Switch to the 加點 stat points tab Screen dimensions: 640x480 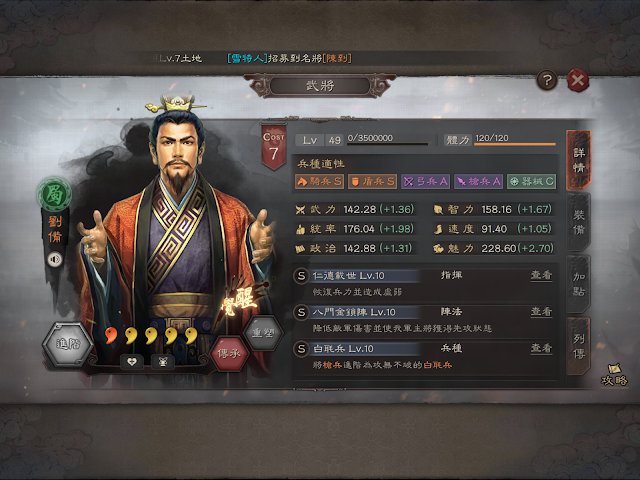pos(578,284)
